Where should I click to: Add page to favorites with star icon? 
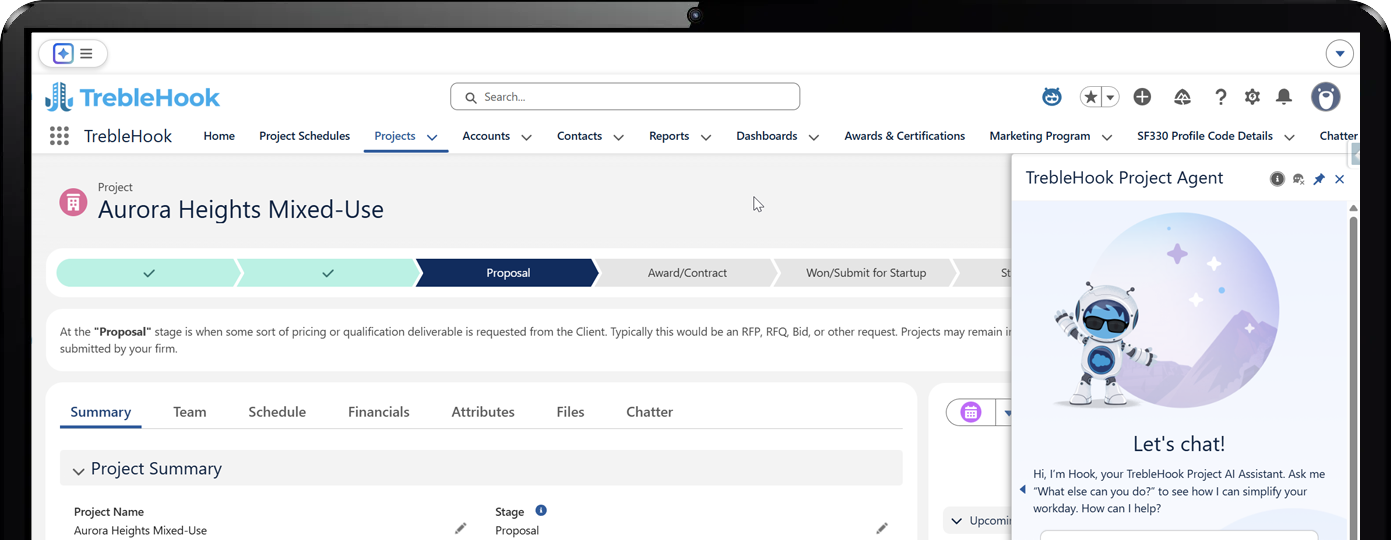[1091, 97]
